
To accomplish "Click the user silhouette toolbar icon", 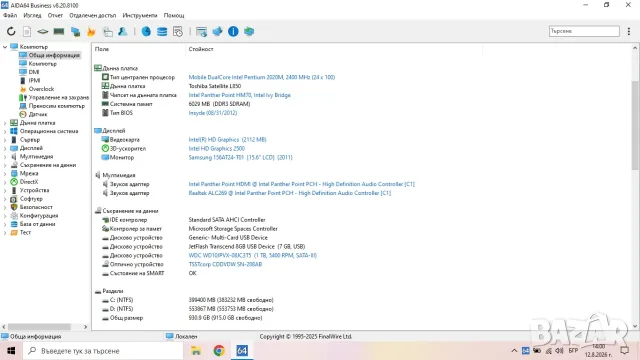I will click(122, 31).
